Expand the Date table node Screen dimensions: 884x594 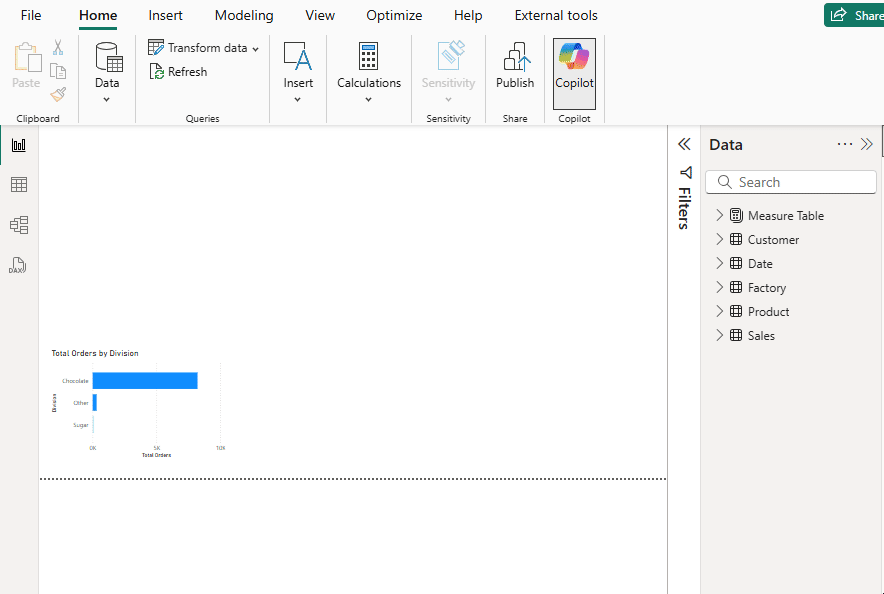(x=719, y=263)
